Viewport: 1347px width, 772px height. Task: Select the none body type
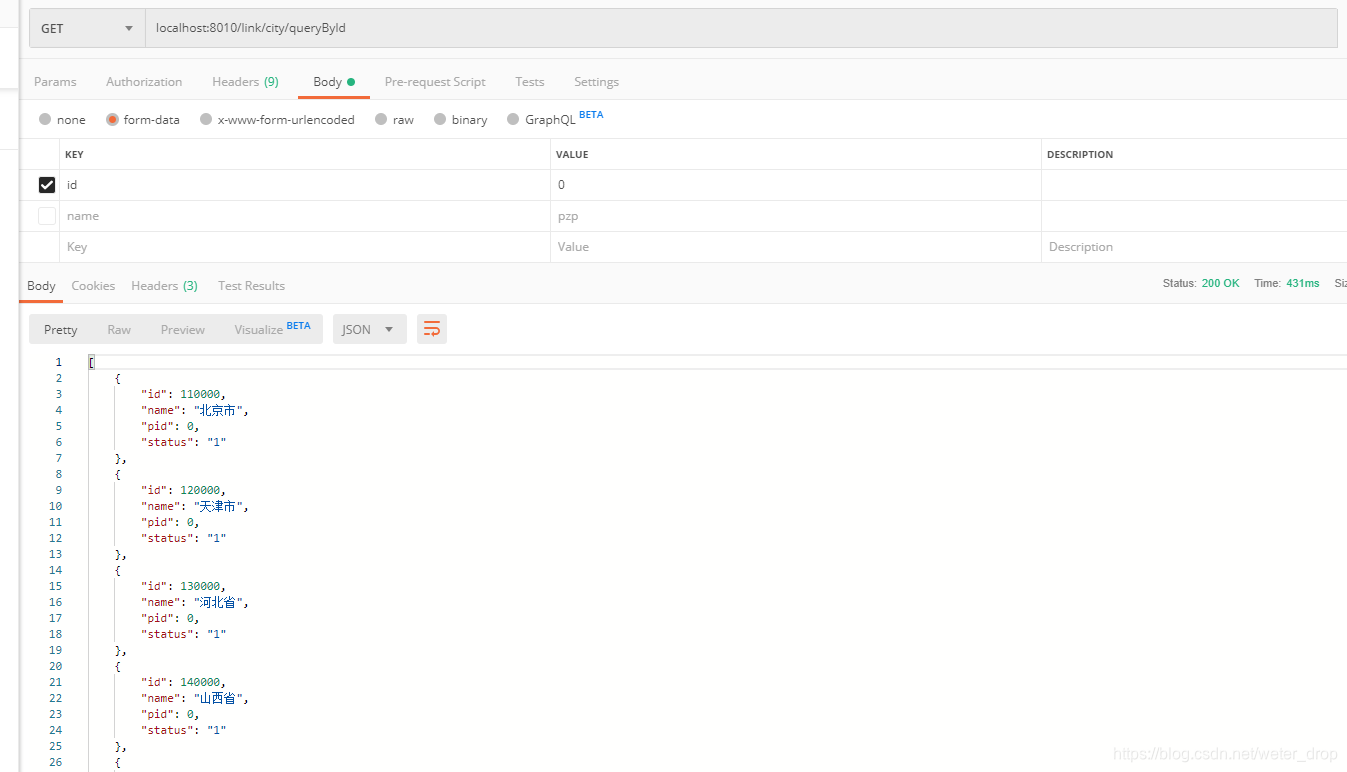coord(45,119)
